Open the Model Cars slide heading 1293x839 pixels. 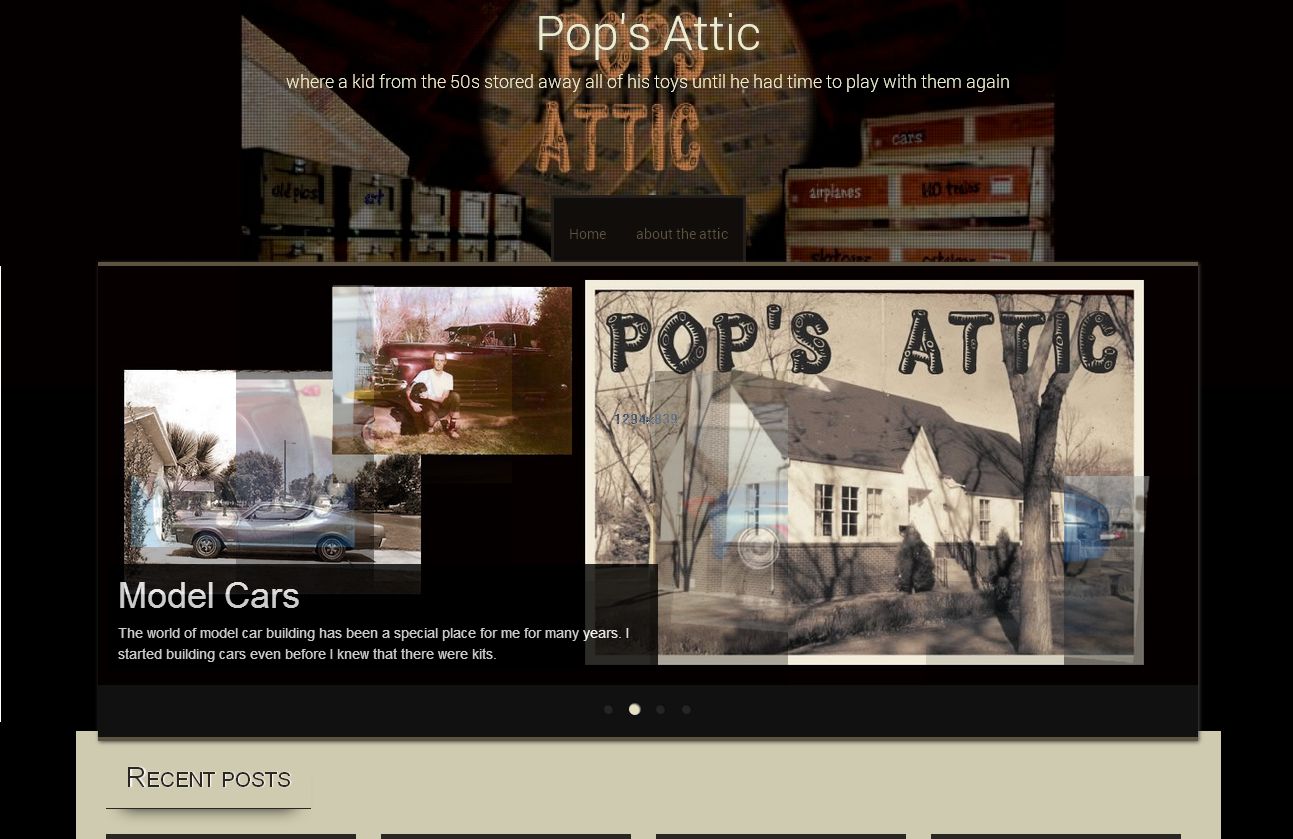tap(209, 596)
